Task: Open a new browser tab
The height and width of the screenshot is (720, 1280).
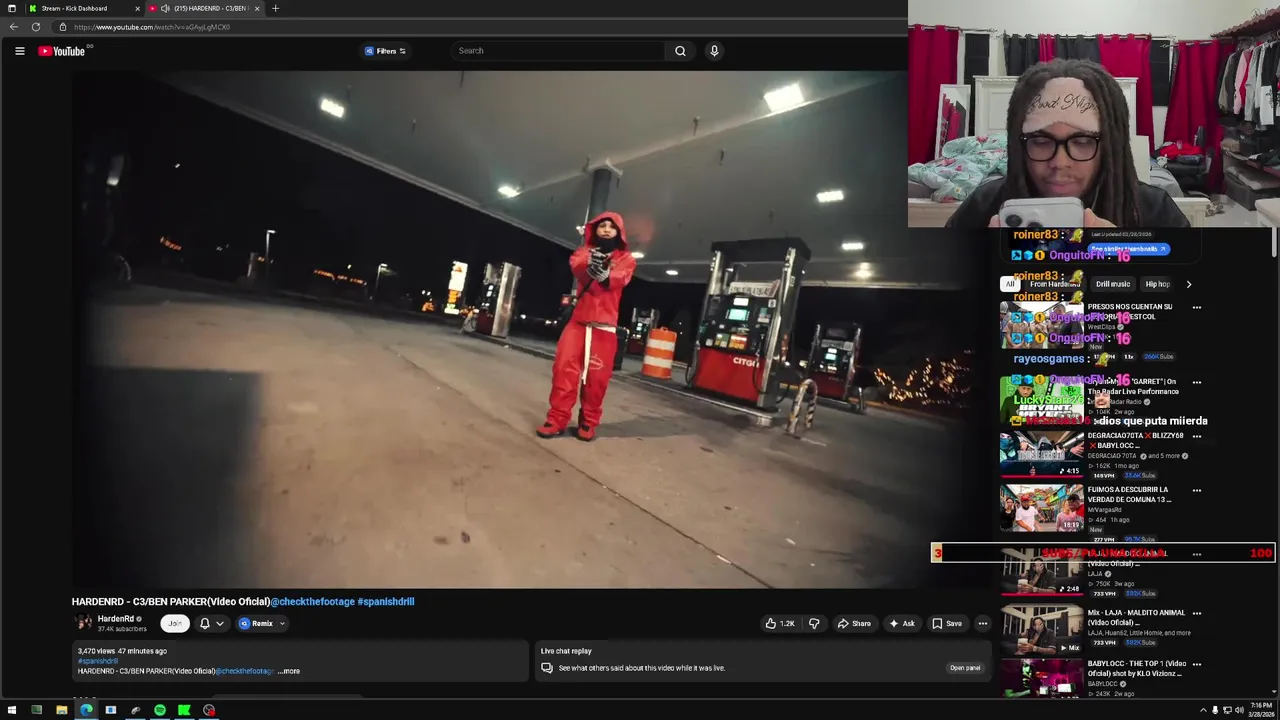Action: [275, 8]
